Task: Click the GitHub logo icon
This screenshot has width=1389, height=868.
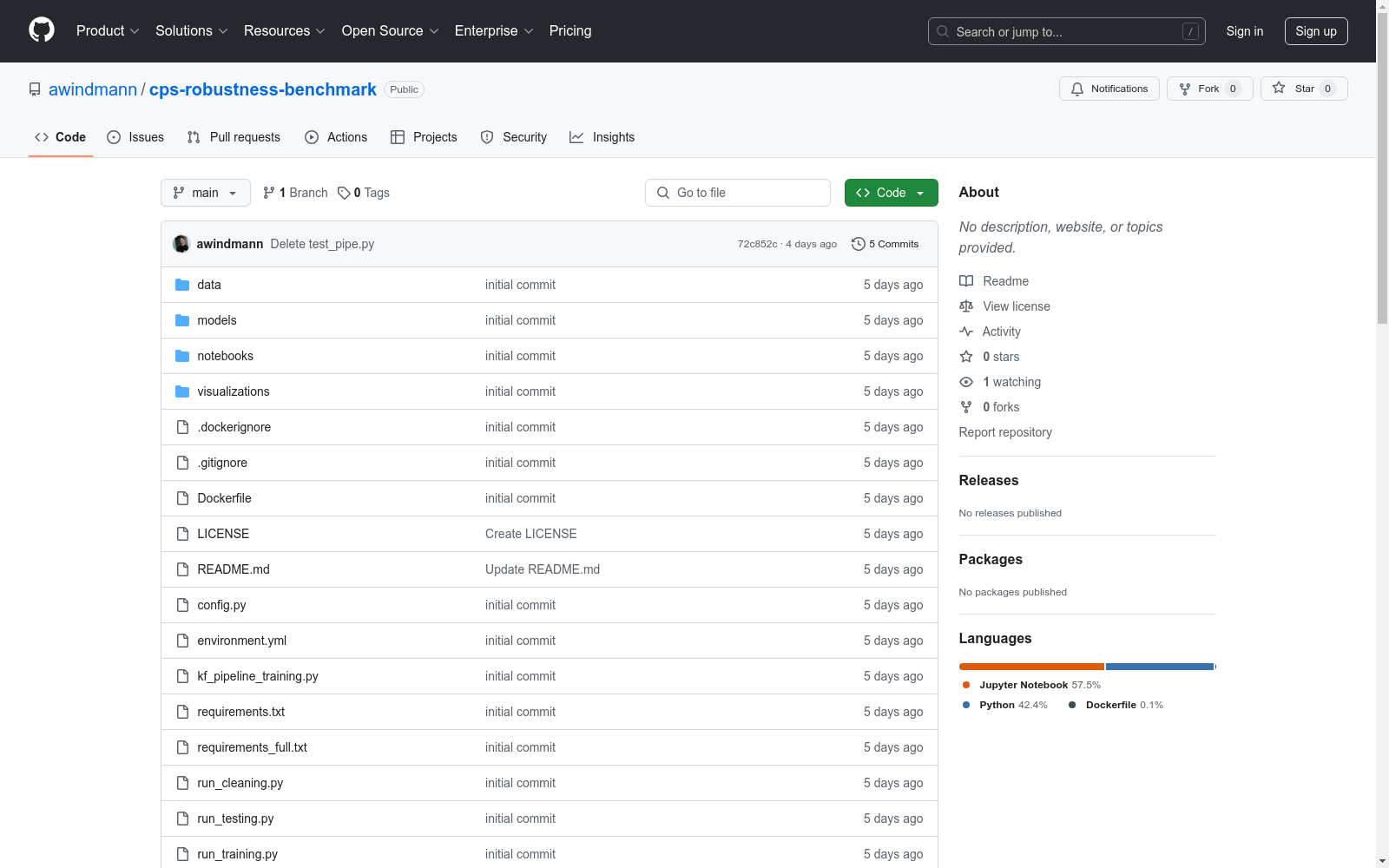Action: click(x=42, y=30)
